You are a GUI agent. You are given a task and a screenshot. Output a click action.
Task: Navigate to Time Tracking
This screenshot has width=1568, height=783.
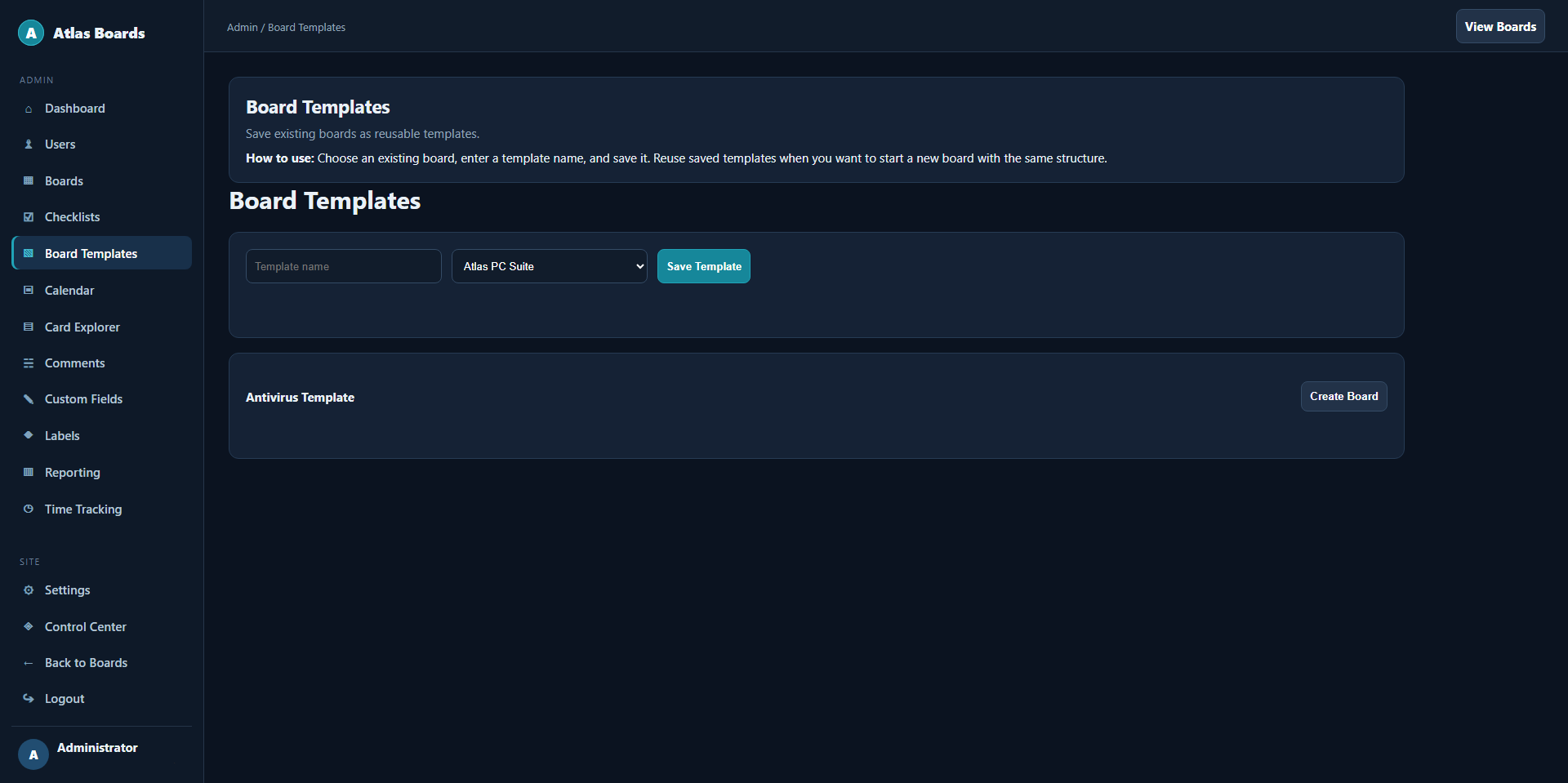tap(102, 509)
